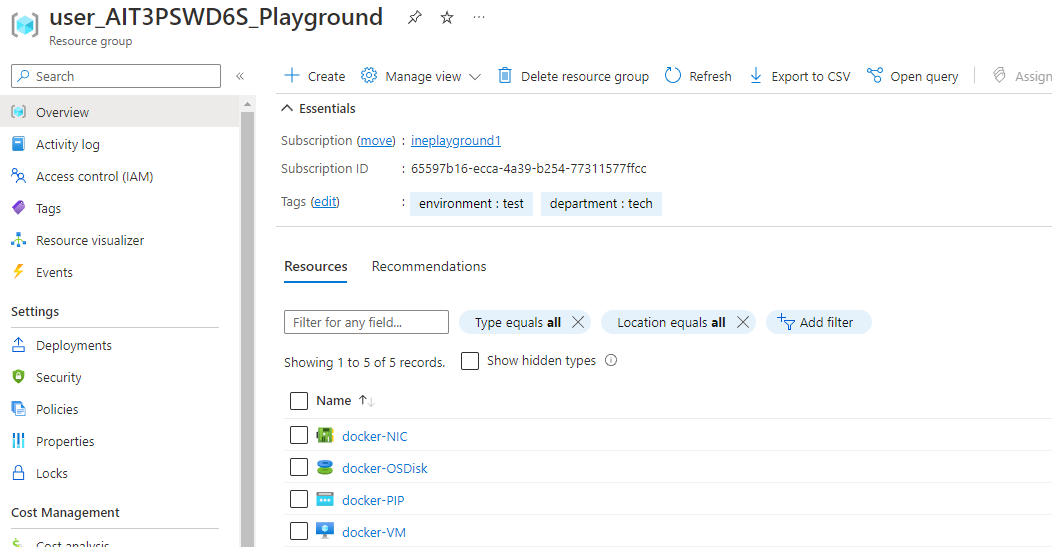Viewport: 1052px width, 547px height.
Task: Open the more options ellipsis menu
Action: [479, 17]
